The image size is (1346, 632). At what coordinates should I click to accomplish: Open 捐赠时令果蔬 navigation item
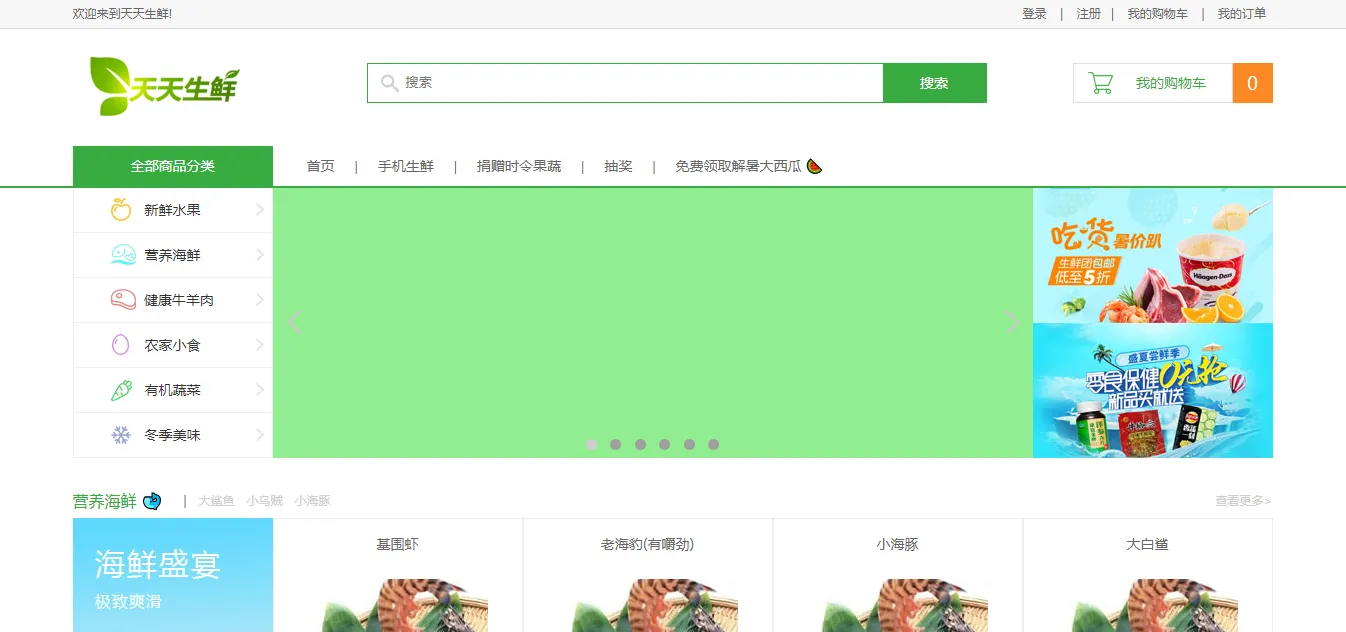[519, 166]
